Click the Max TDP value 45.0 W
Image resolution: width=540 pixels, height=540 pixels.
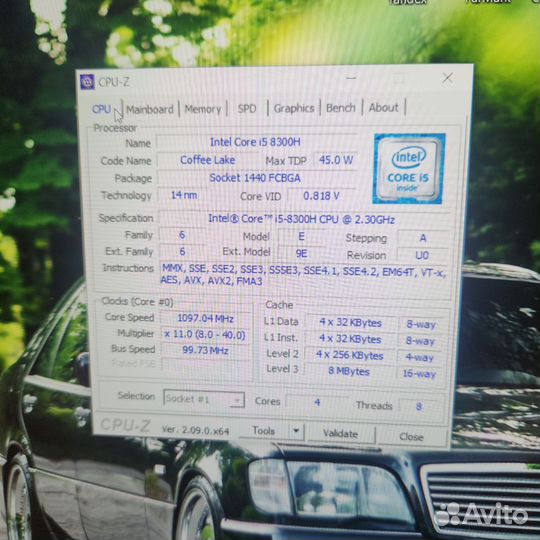point(336,160)
